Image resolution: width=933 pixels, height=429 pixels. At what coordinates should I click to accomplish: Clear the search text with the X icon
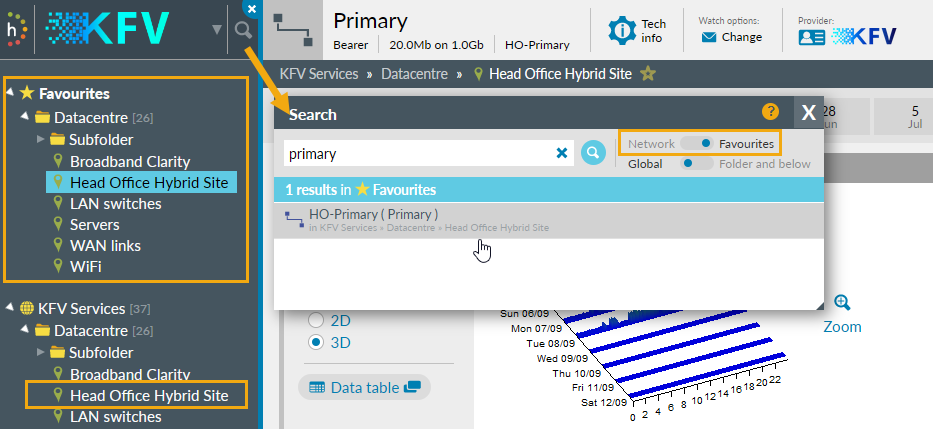click(562, 153)
